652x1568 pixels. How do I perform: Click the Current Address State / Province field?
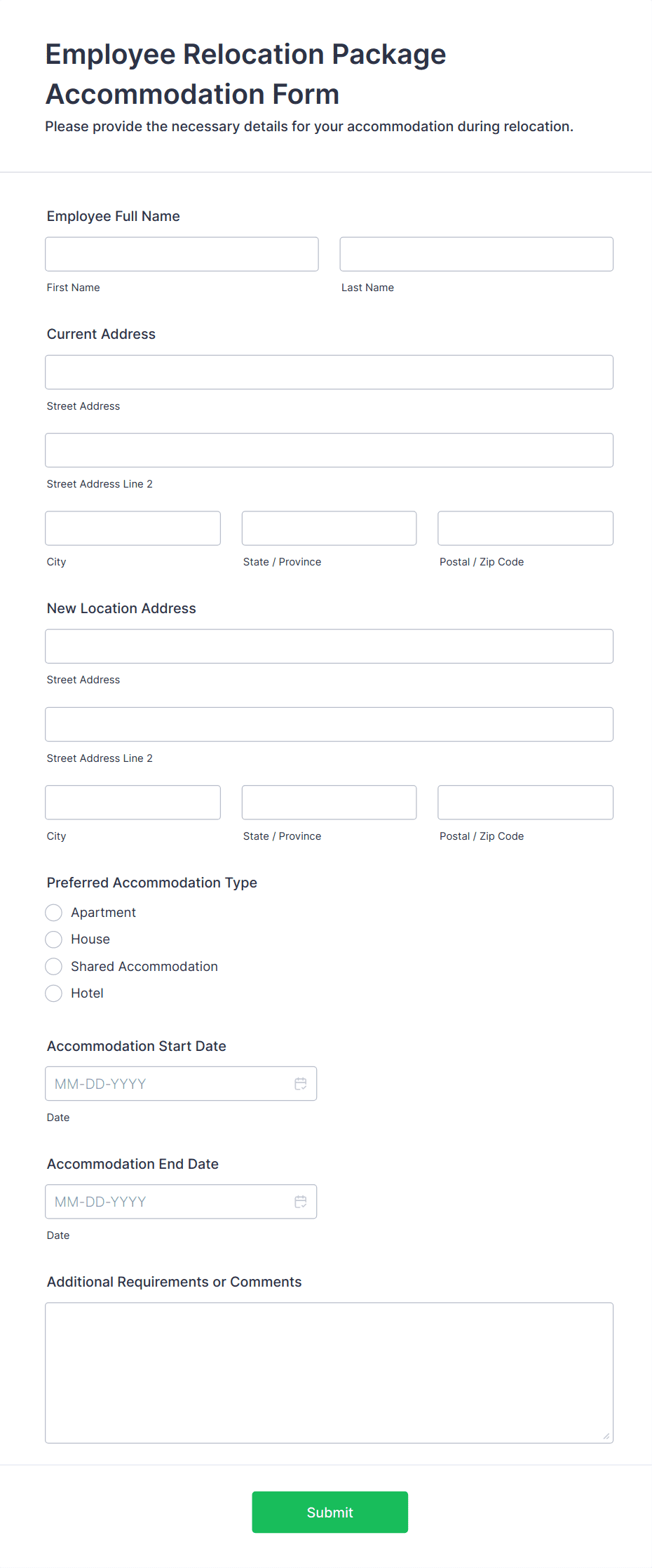click(x=329, y=528)
